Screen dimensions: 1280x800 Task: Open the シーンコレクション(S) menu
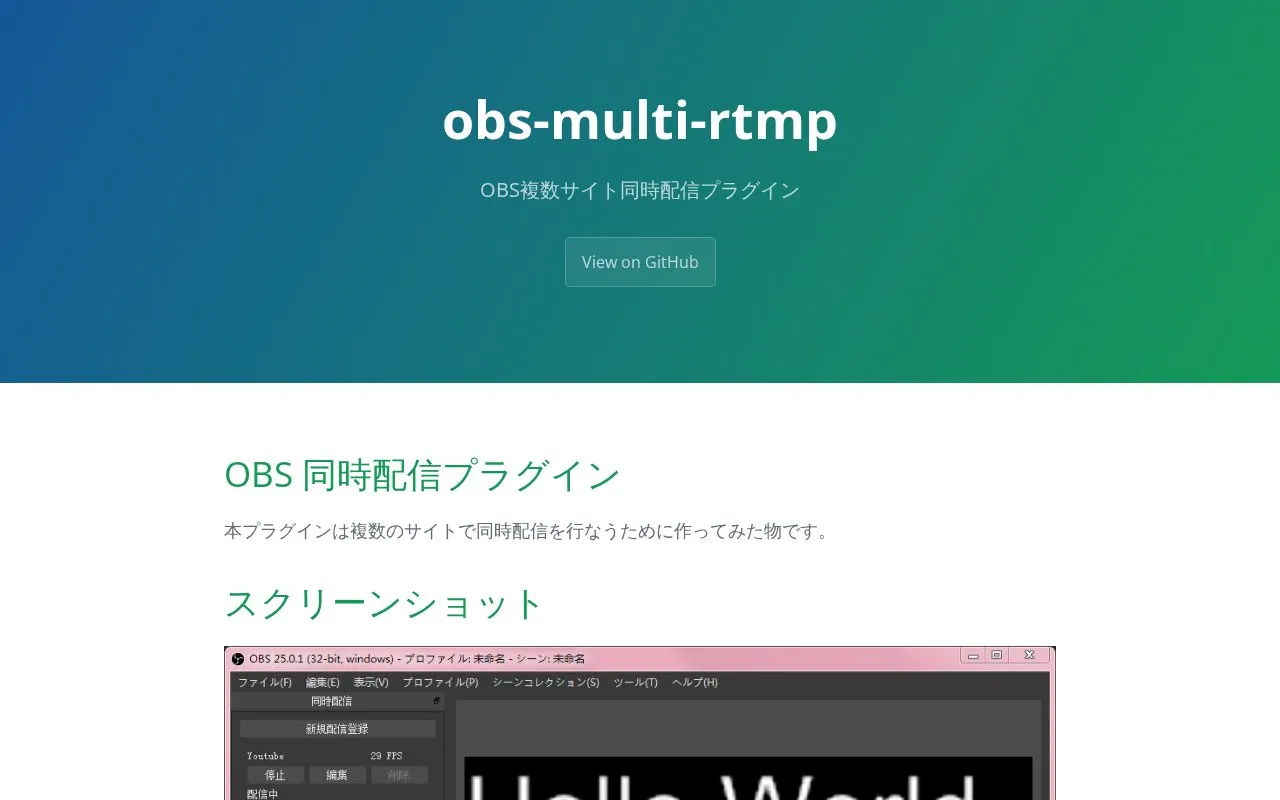pos(546,683)
